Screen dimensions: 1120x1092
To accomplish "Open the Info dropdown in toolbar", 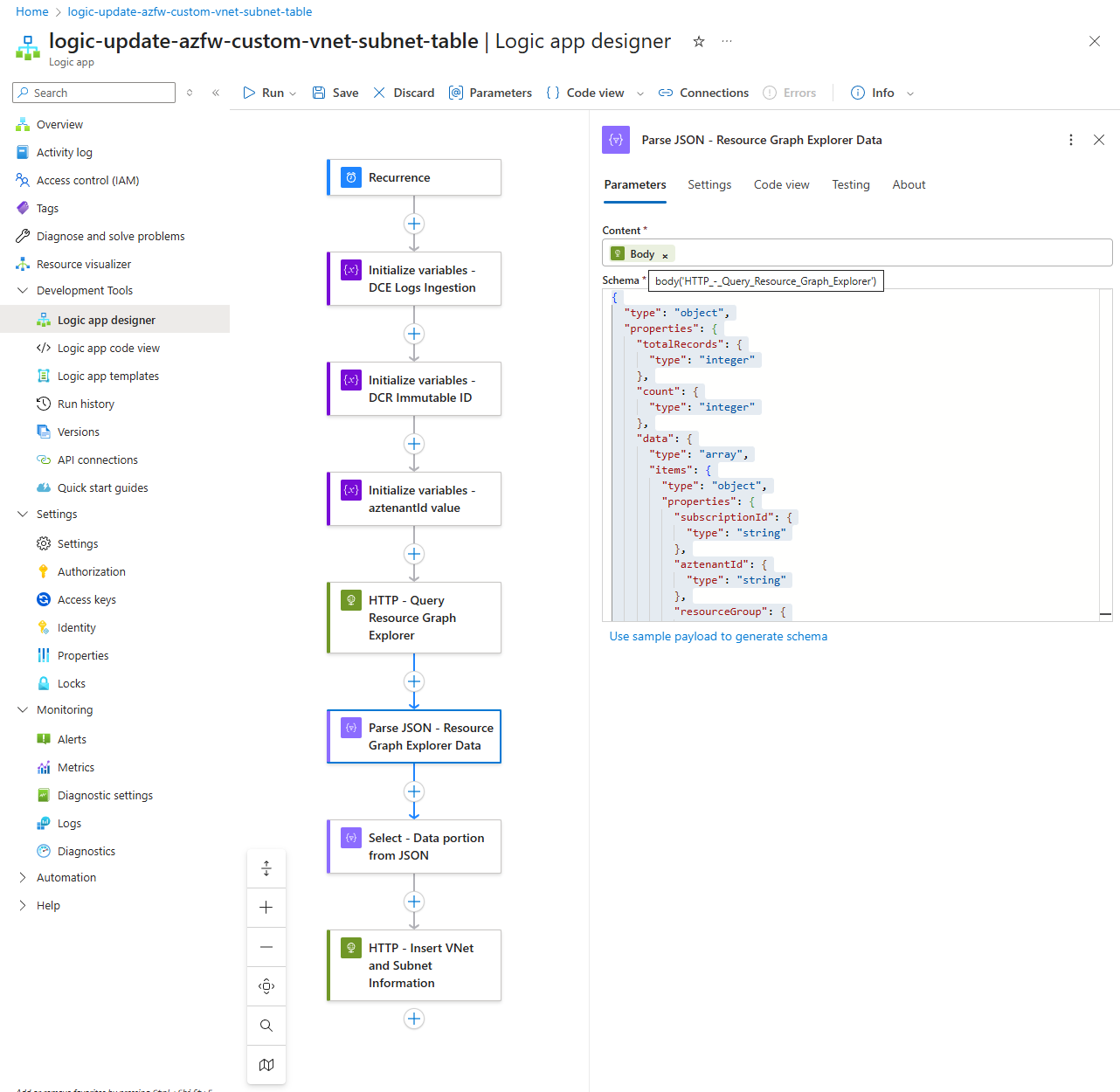I will tap(910, 93).
